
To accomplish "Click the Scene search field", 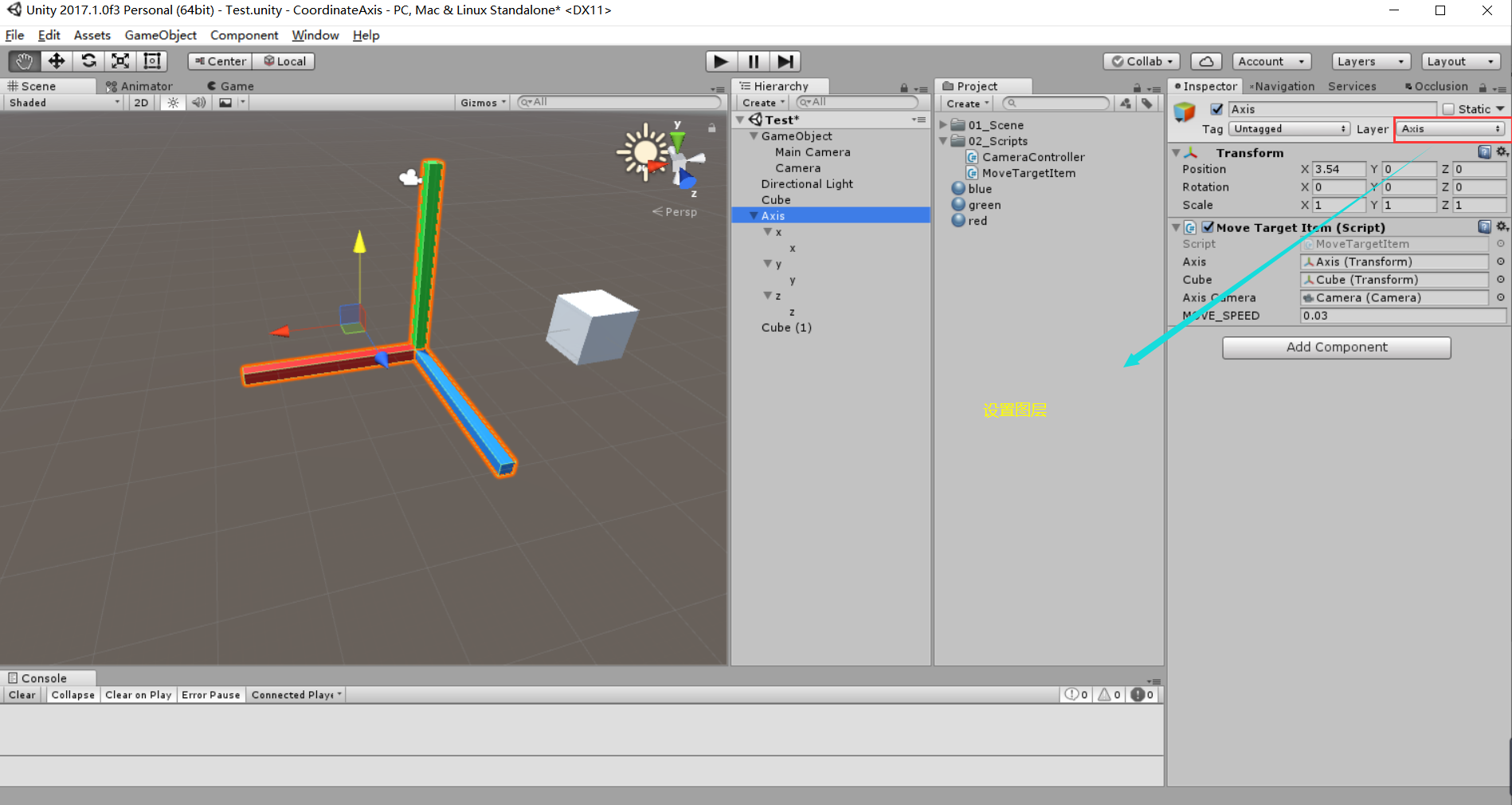I will click(618, 102).
